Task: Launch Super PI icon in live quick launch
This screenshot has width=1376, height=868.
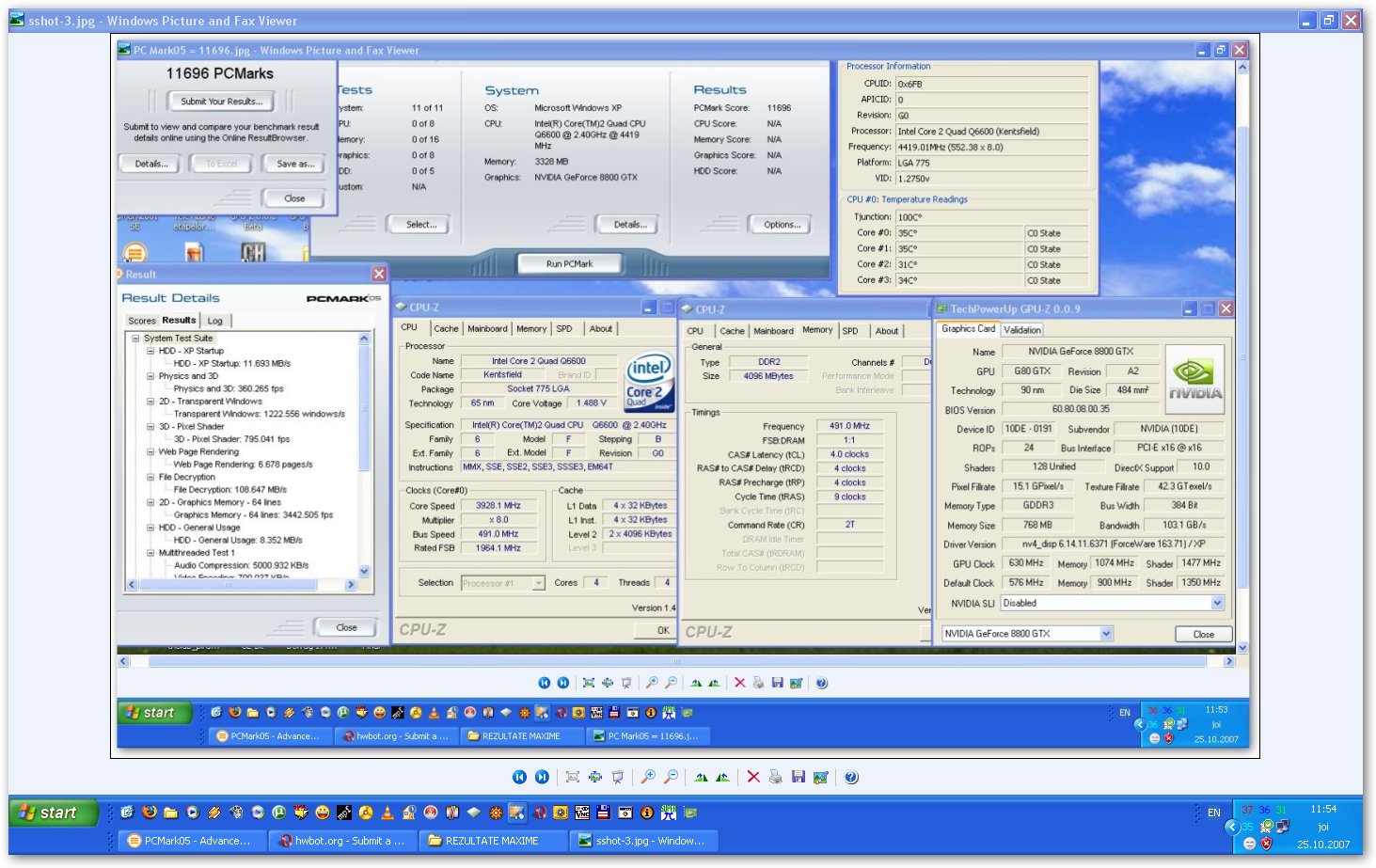Action: pyautogui.click(x=669, y=813)
